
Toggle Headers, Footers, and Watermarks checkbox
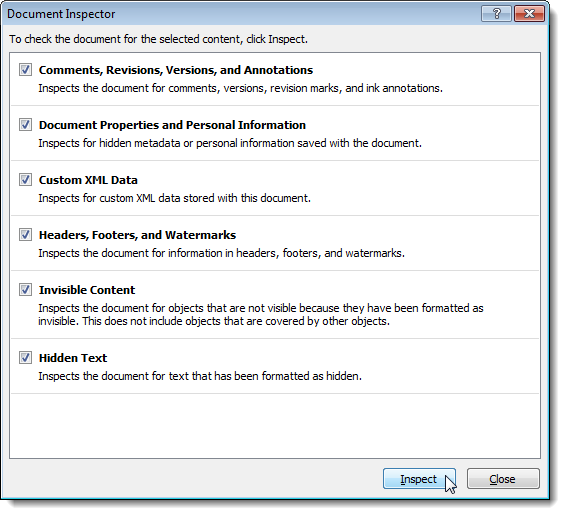point(25,235)
